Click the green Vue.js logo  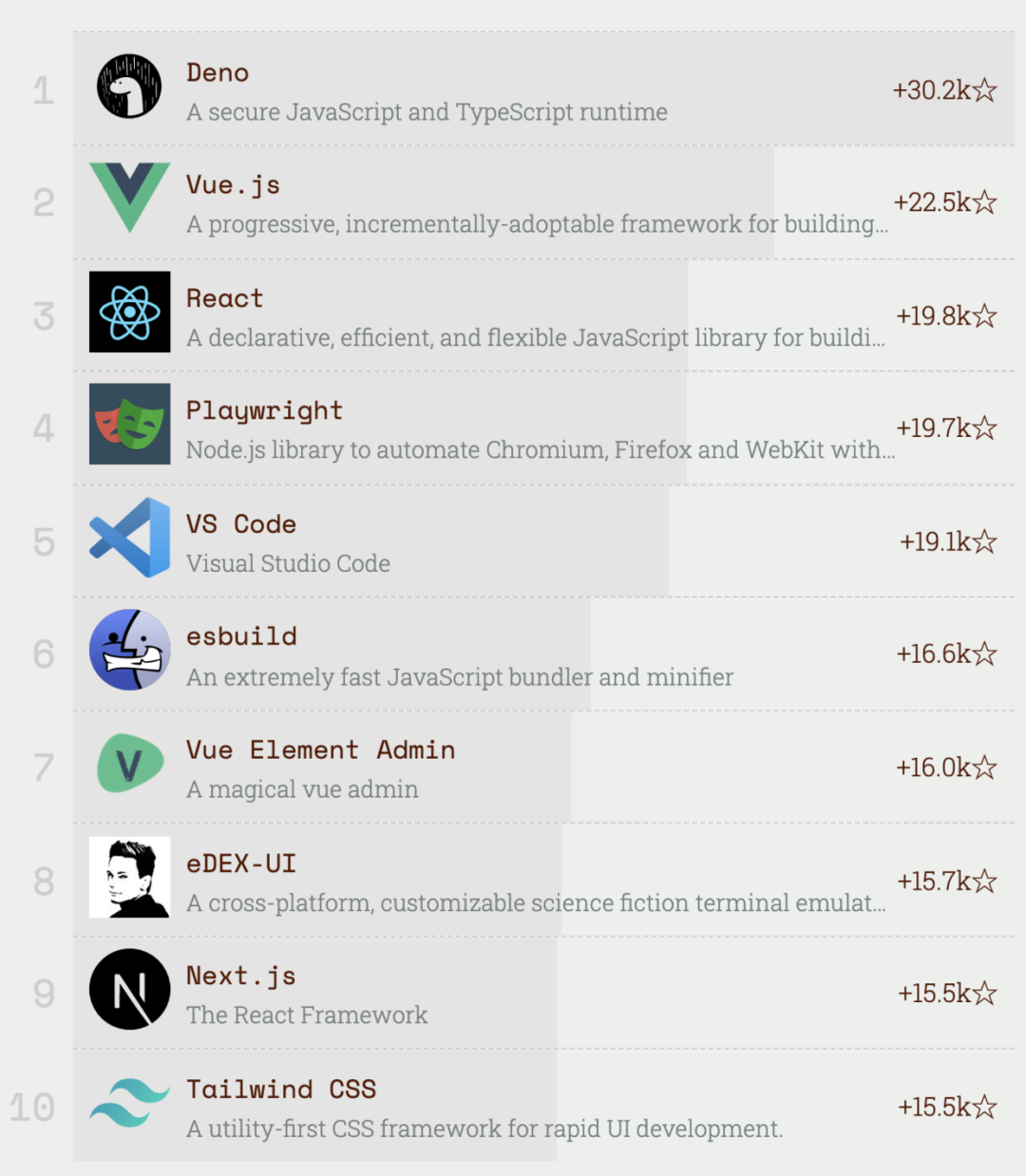coord(129,198)
